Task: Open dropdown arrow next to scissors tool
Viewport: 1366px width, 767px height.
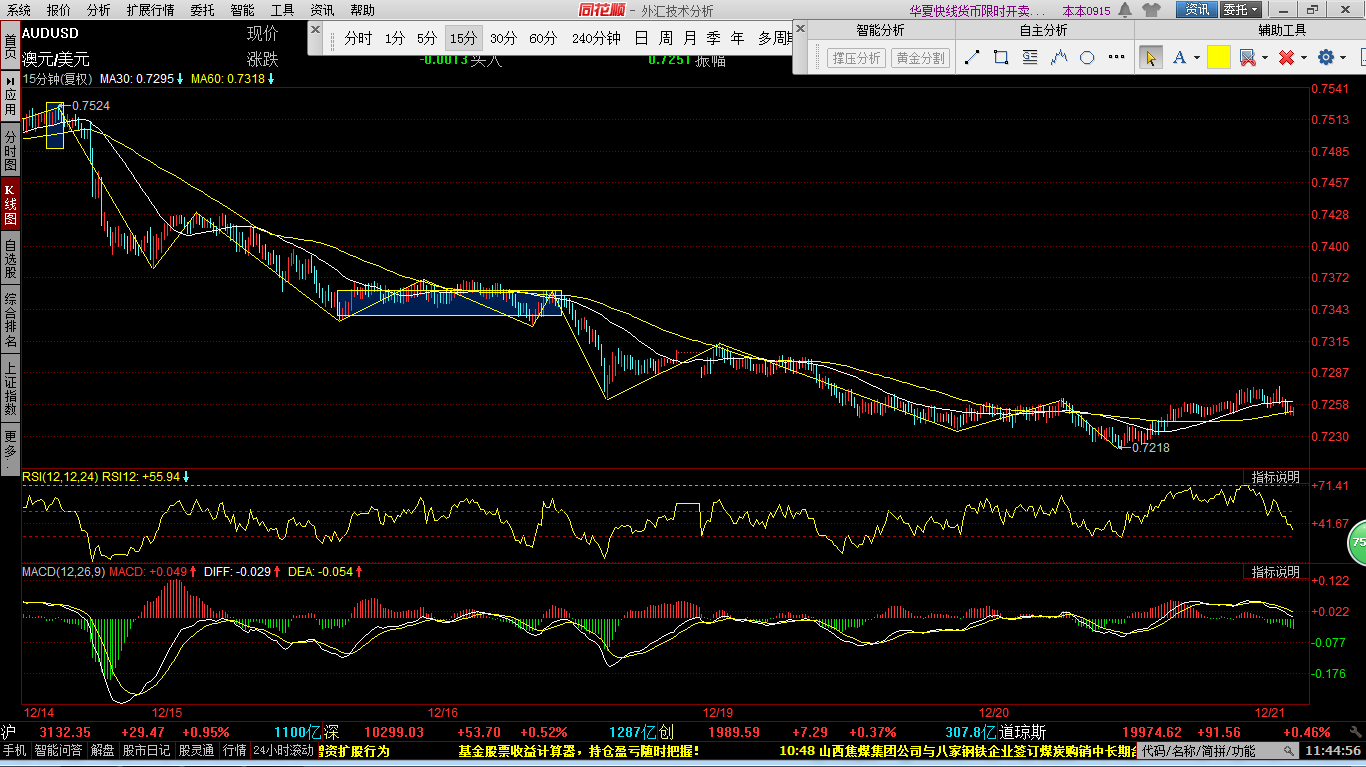Action: (1265, 58)
